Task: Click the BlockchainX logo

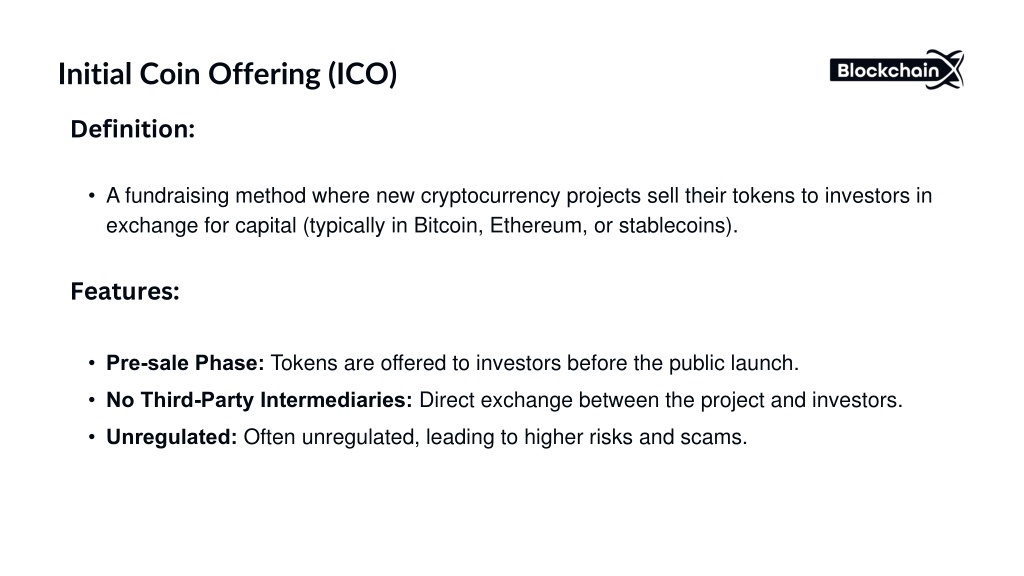Action: click(x=897, y=69)
